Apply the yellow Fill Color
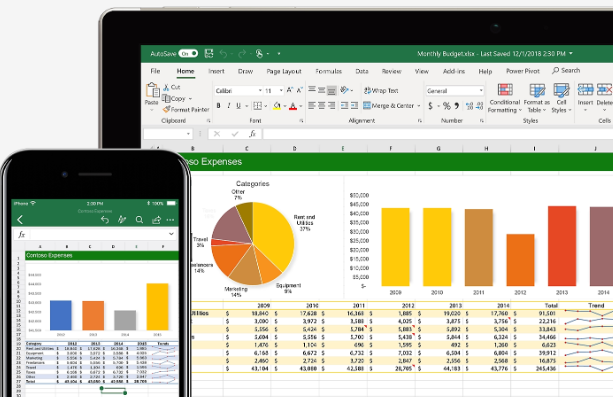Image resolution: width=613 pixels, height=397 pixels. 277,106
